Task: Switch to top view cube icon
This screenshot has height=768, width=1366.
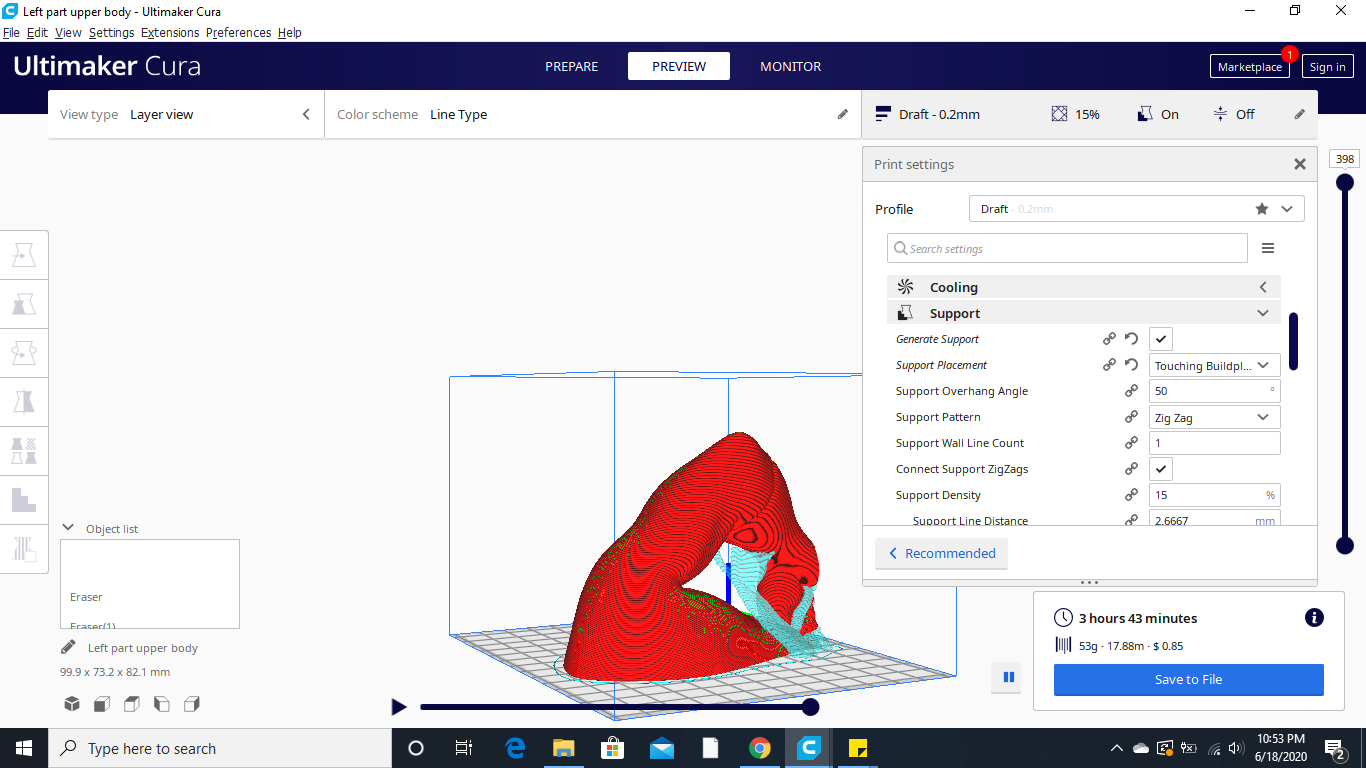Action: tap(132, 704)
